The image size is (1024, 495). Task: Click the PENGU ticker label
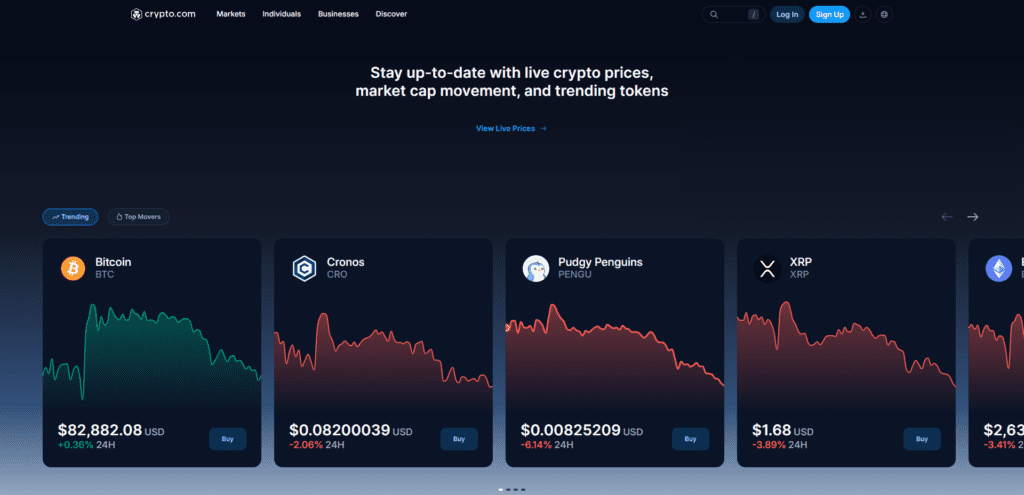(x=575, y=275)
